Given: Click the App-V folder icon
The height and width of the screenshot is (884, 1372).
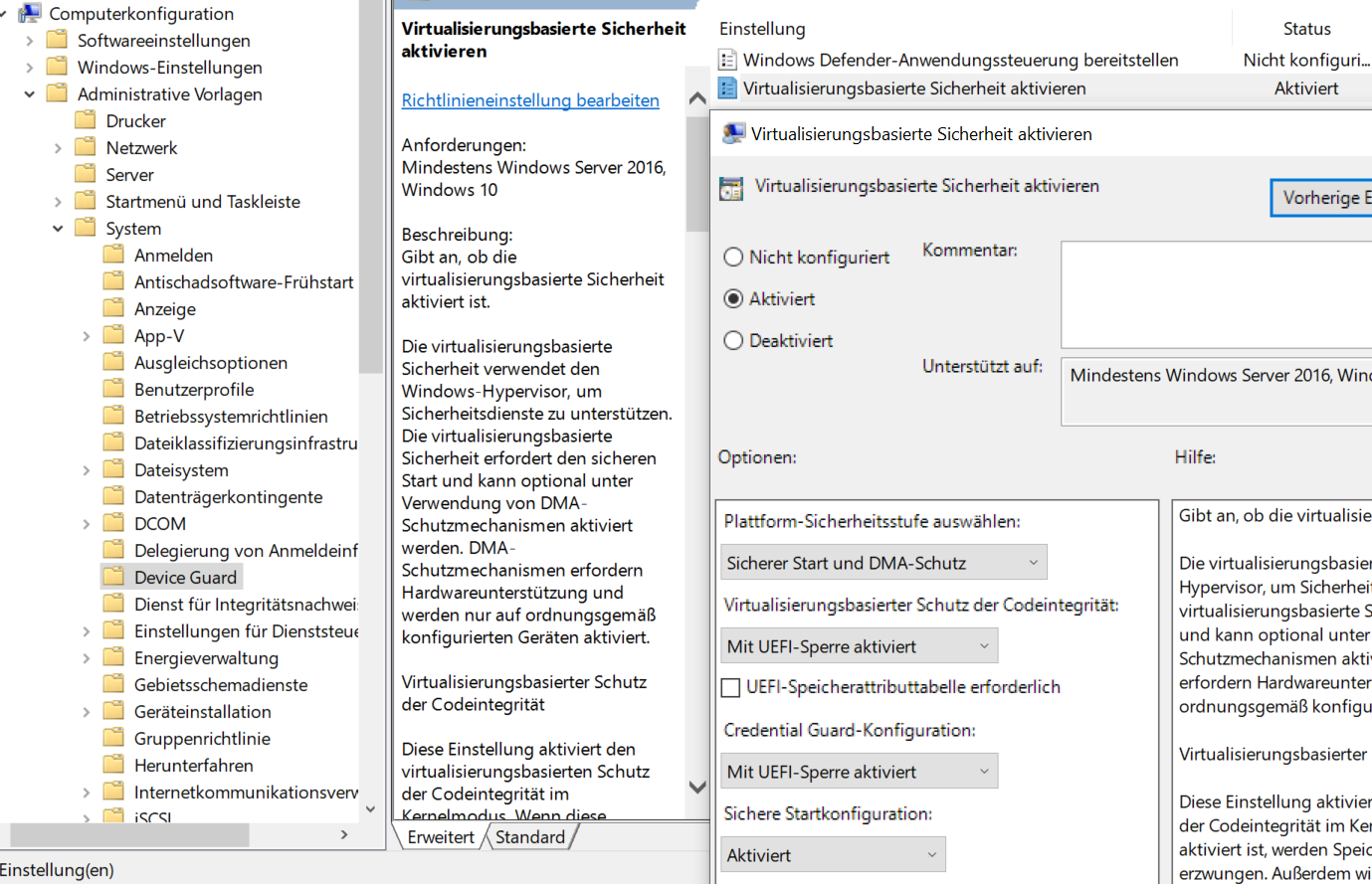Looking at the screenshot, I should [113, 335].
